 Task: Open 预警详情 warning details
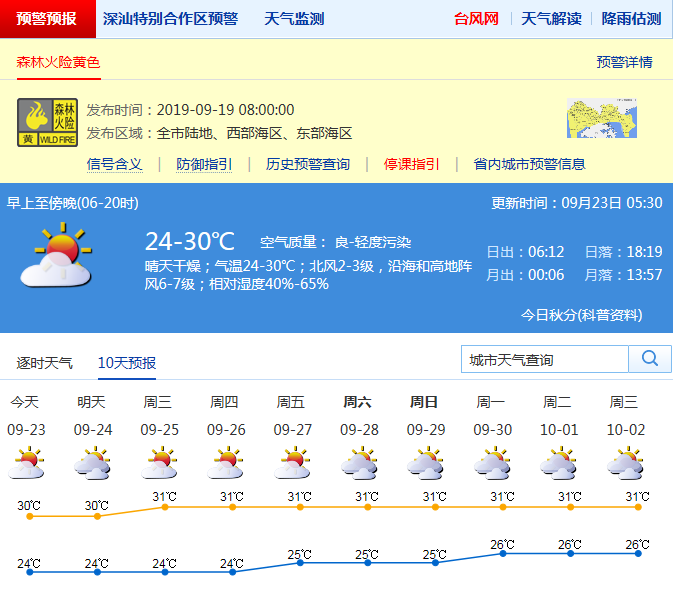[624, 62]
